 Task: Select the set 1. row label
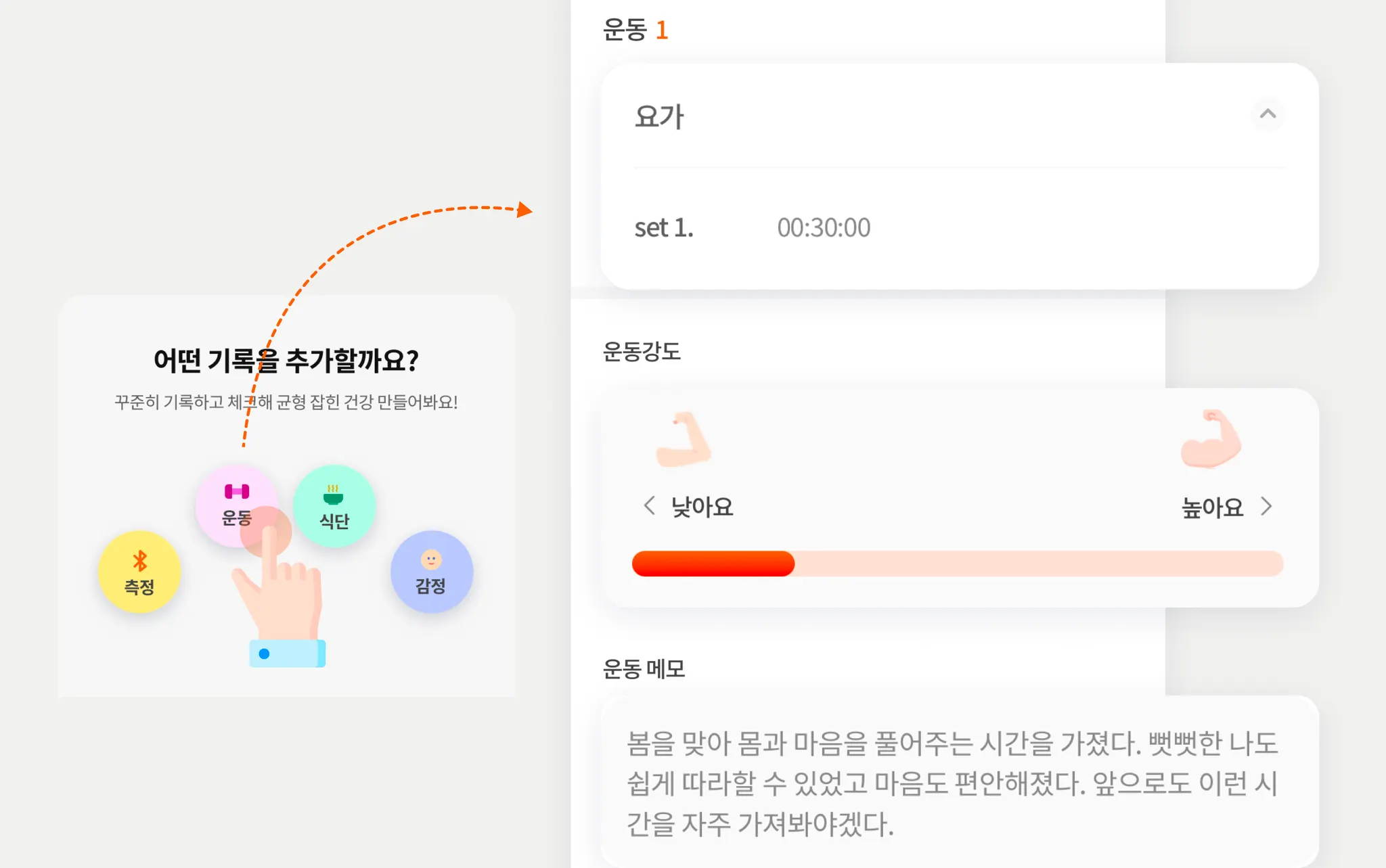[x=664, y=228]
